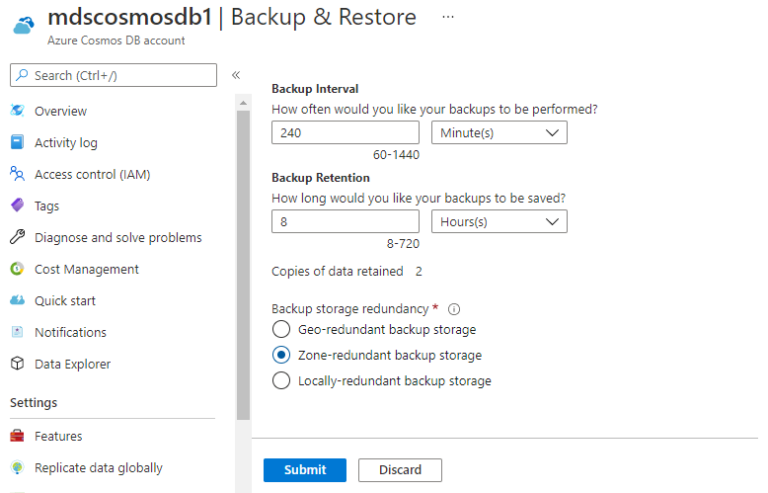Open Replicate data globally menu item
The width and height of the screenshot is (768, 493).
(x=98, y=468)
